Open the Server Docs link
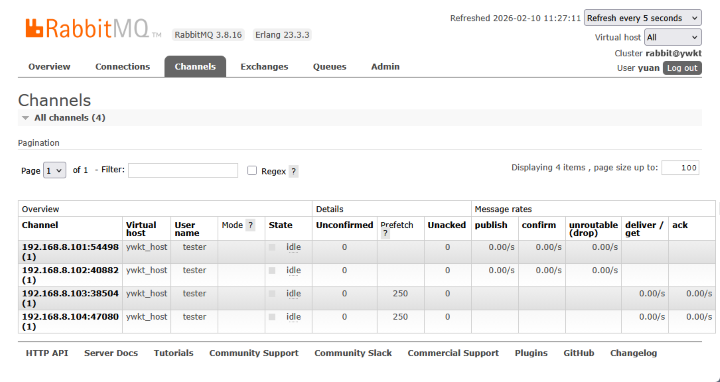The width and height of the screenshot is (720, 382). click(x=111, y=353)
